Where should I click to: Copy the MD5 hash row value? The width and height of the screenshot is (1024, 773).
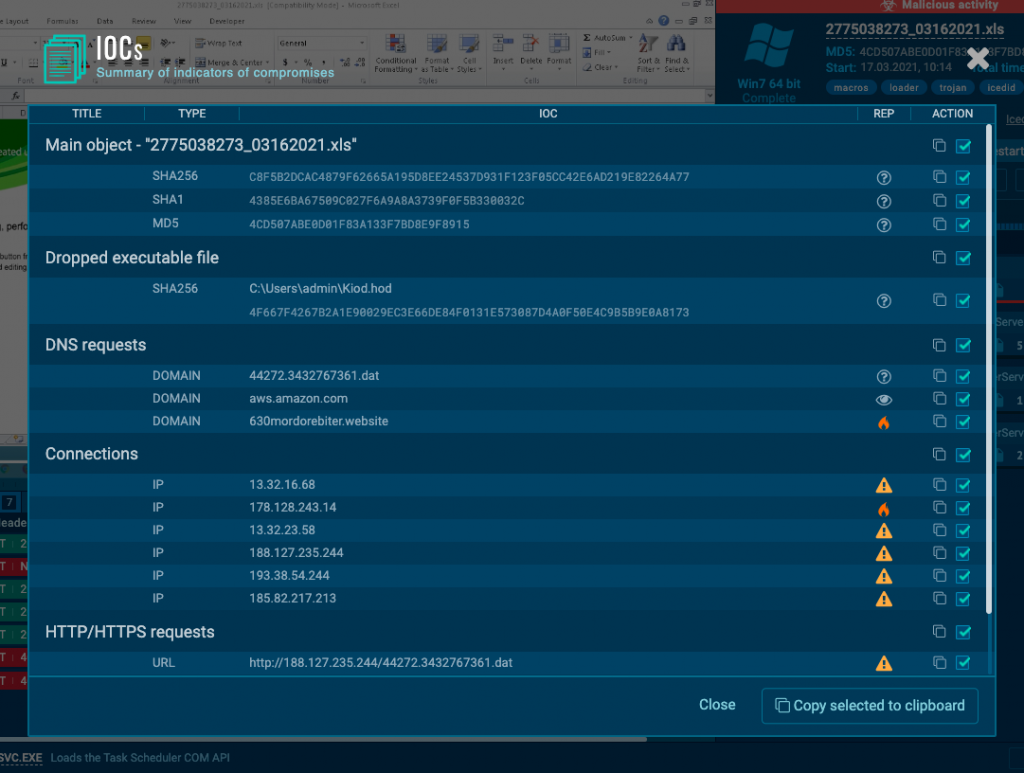(x=938, y=225)
